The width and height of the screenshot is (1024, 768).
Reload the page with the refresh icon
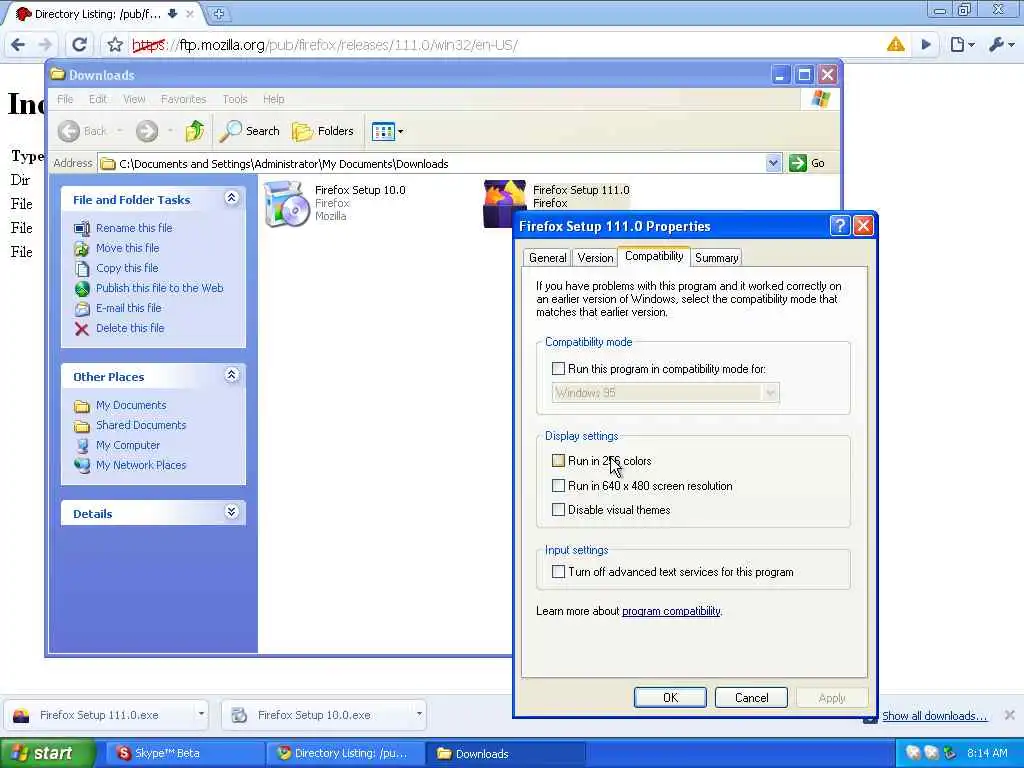pos(79,45)
